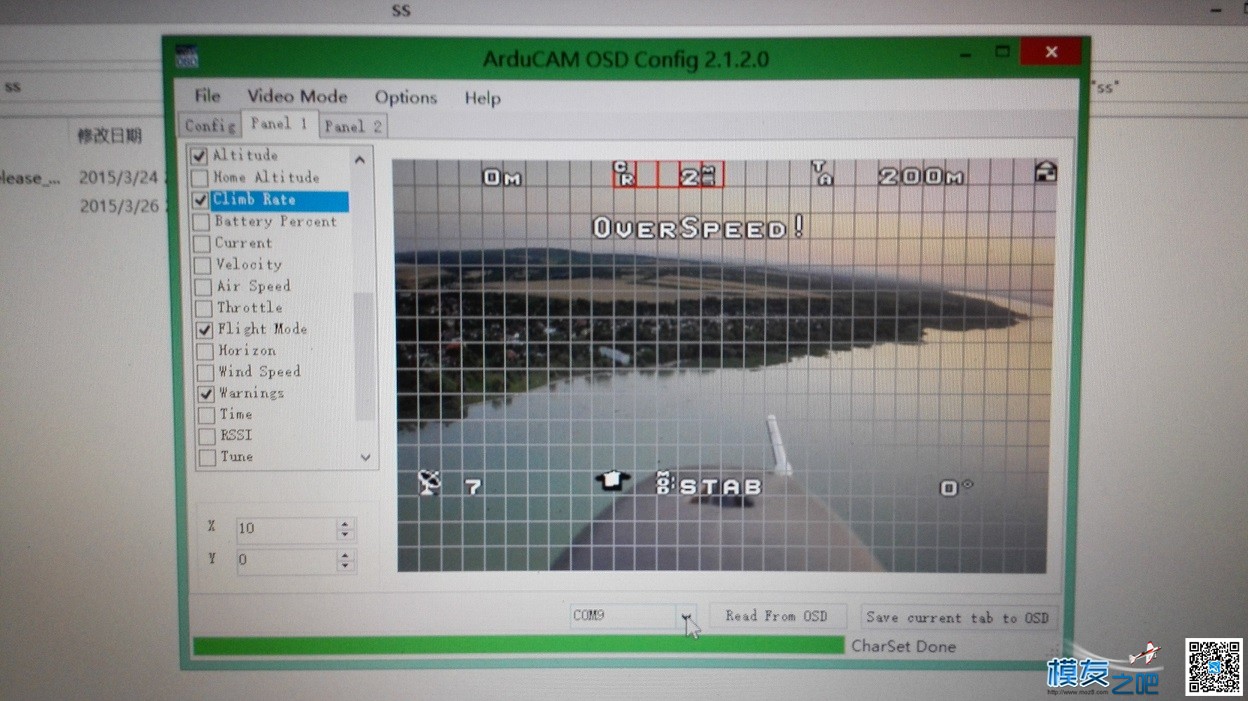Enable the RSSI checkbox
This screenshot has height=701, width=1248.
tap(207, 436)
